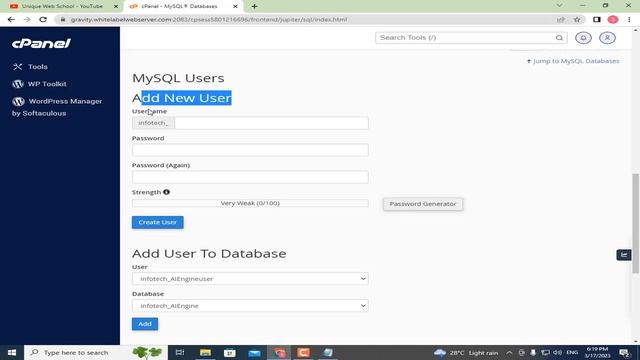Open the microphone icon in system tray

[x=533, y=353]
